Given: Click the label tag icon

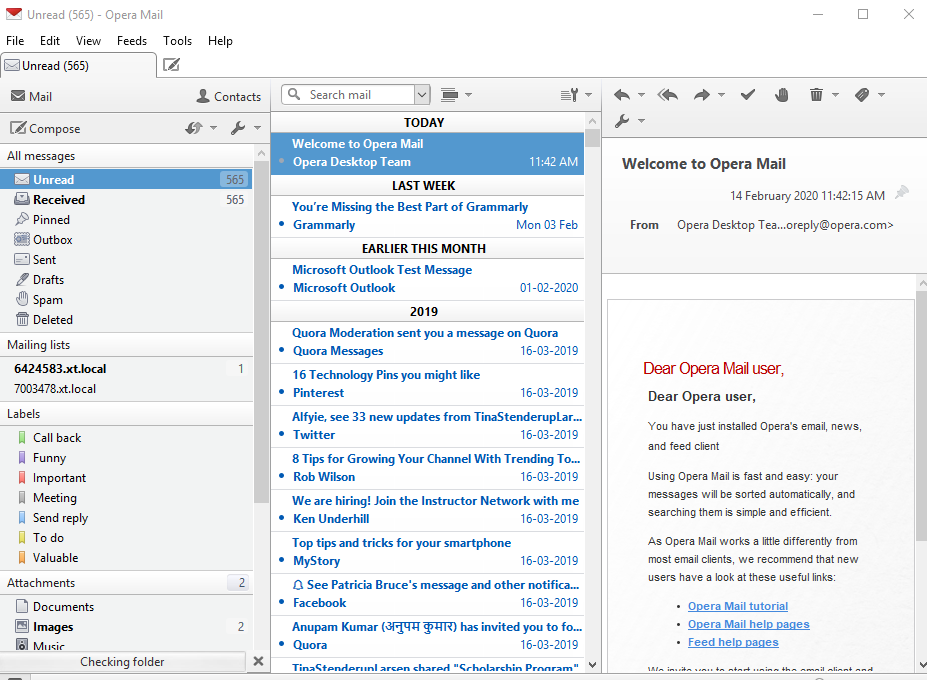Looking at the screenshot, I should point(862,95).
